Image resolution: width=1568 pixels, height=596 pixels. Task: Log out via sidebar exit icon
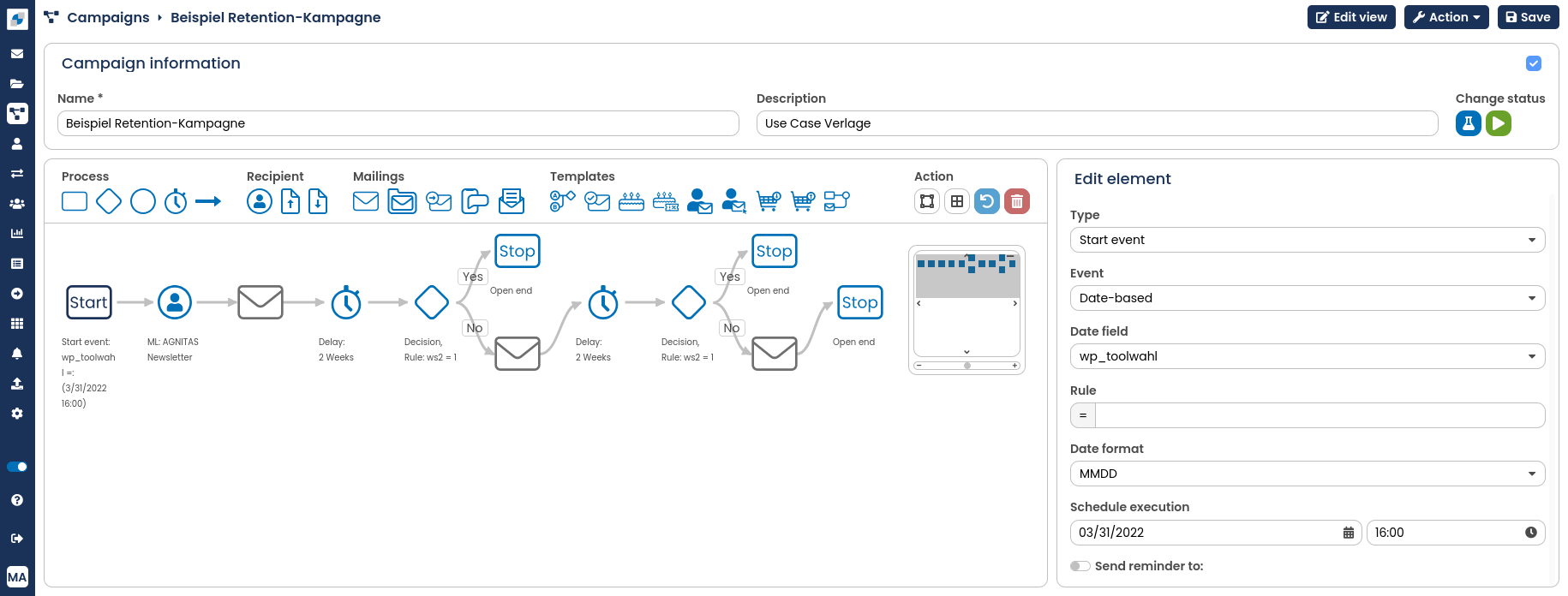click(17, 539)
